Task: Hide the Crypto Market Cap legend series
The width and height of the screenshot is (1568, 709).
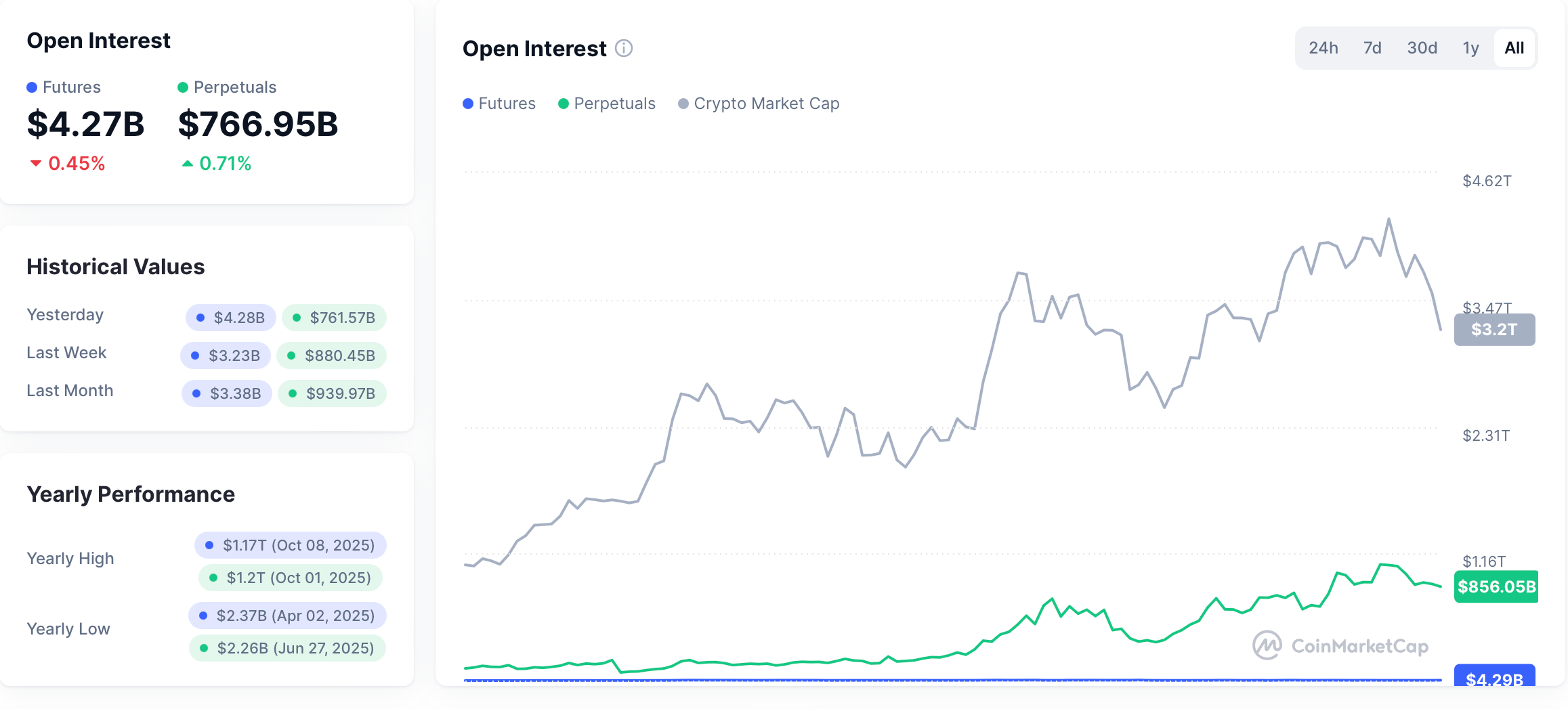Action: 759,104
